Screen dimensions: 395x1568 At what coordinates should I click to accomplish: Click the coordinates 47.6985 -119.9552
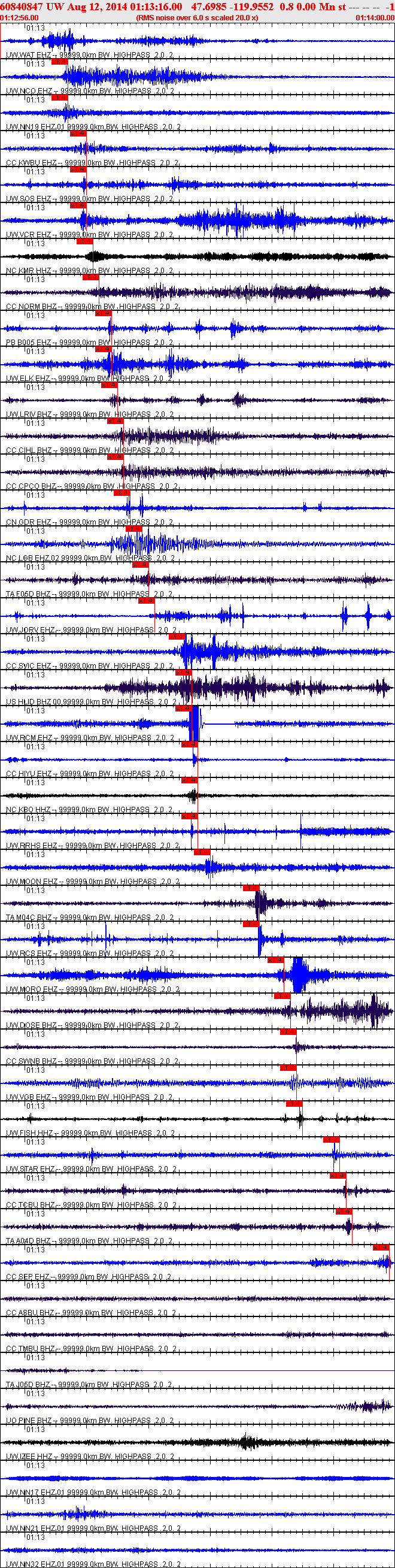click(232, 6)
